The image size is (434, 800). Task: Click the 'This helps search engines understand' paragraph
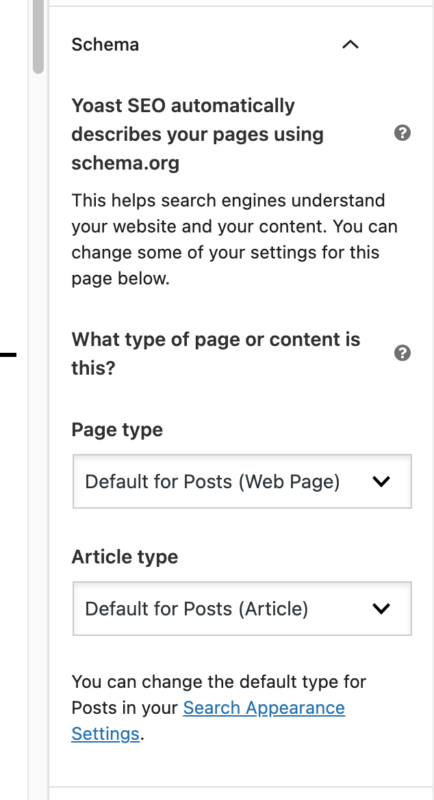235,239
